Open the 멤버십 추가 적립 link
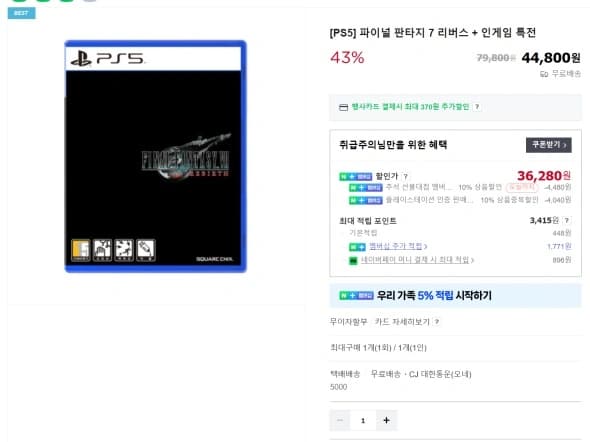Image resolution: width=590 pixels, height=442 pixels. click(x=398, y=246)
